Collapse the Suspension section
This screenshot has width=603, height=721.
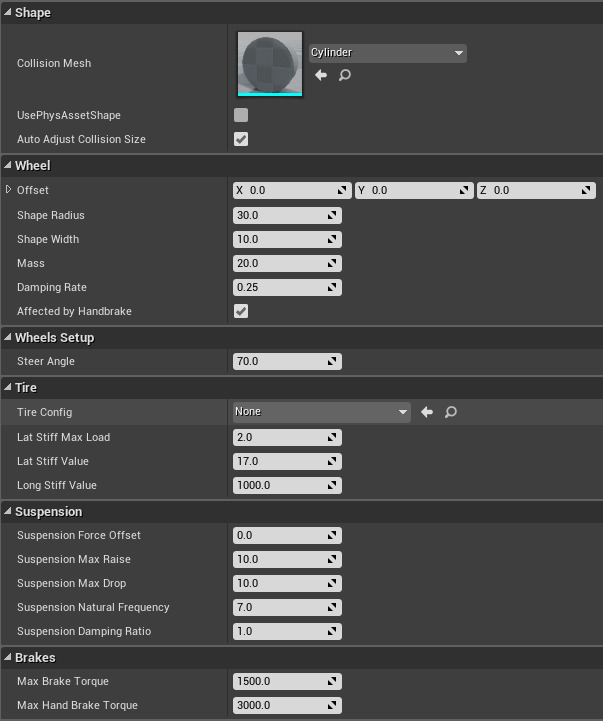click(x=48, y=511)
